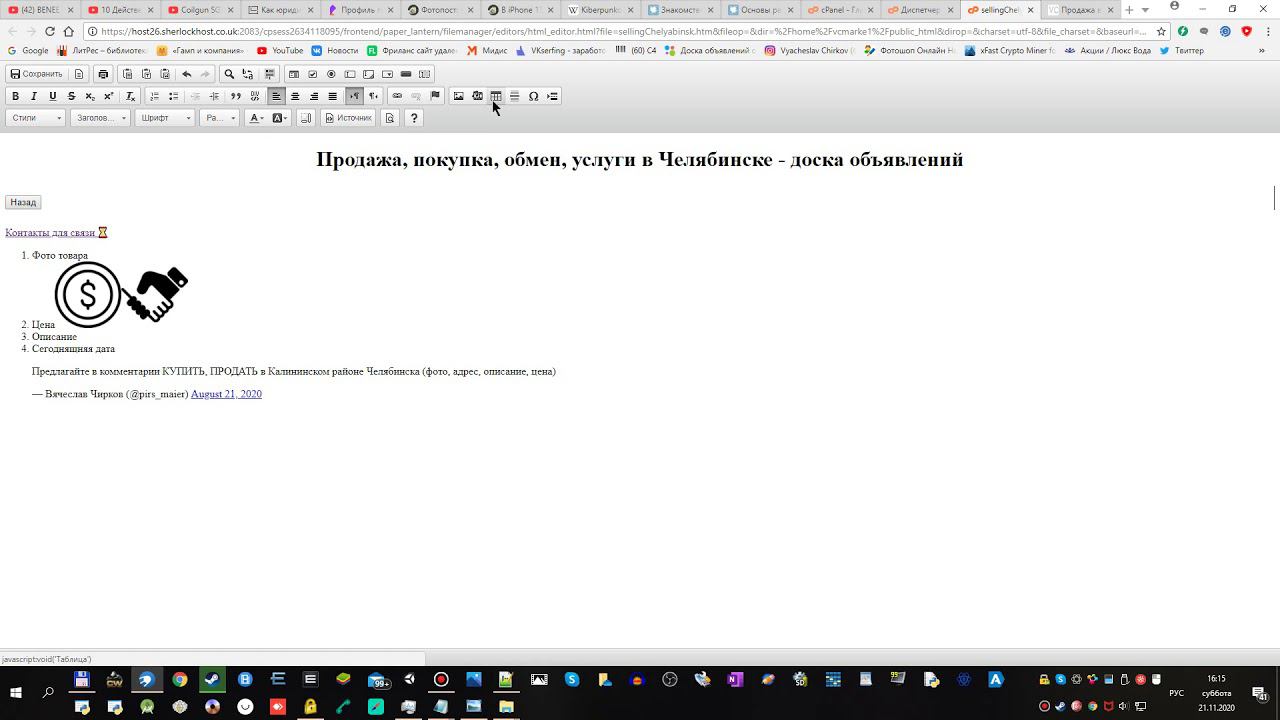1280x720 pixels.
Task: Click the Print icon in editor toolbar
Action: click(x=103, y=74)
